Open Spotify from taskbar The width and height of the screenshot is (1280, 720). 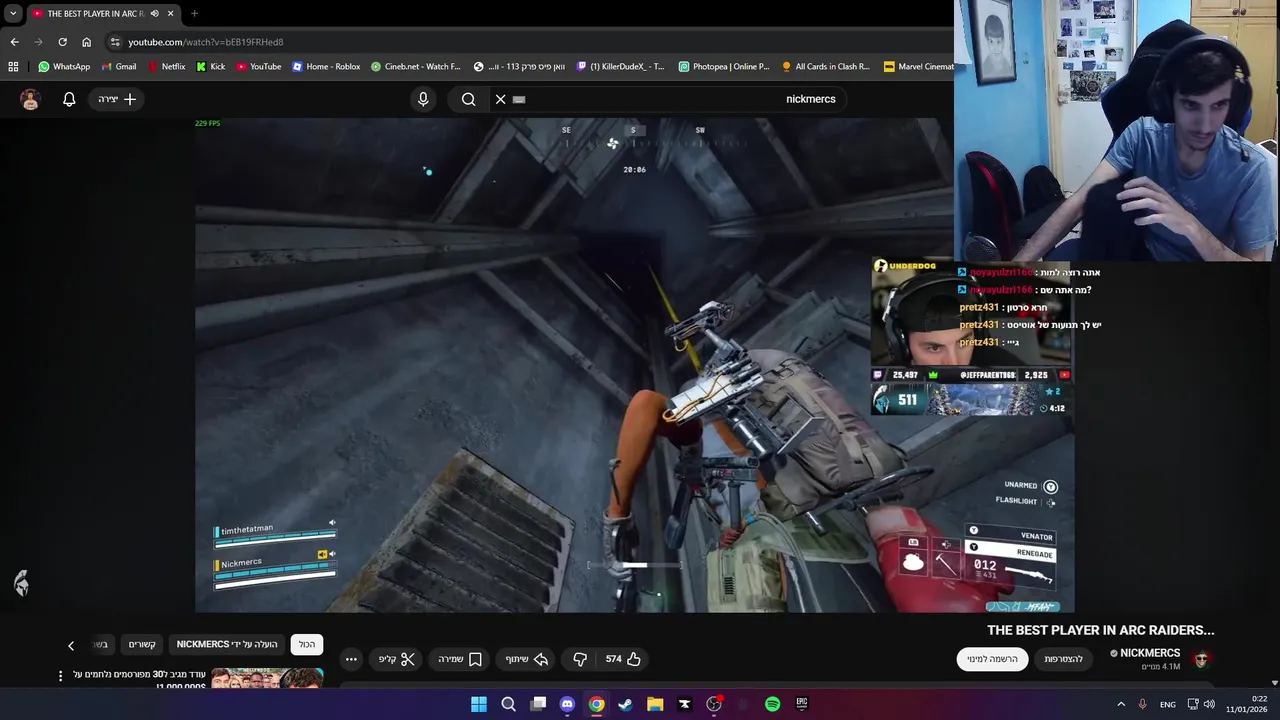coord(772,704)
